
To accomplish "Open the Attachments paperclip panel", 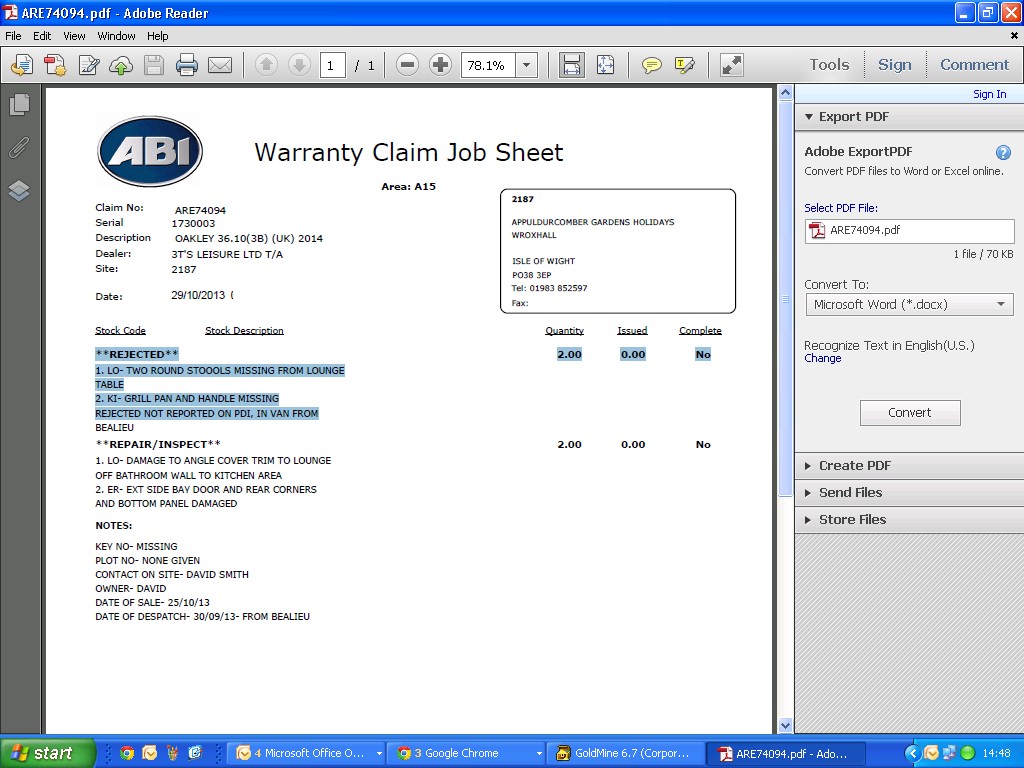I will point(19,148).
